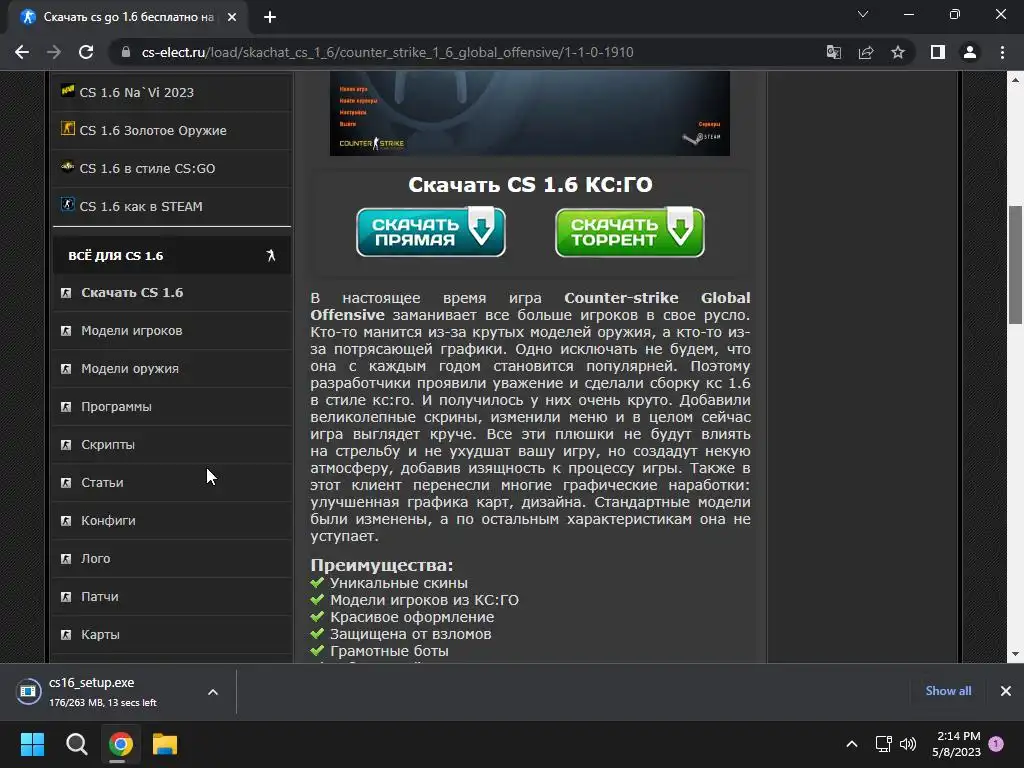The width and height of the screenshot is (1024, 768).
Task: Open the tab search chevron
Action: point(863,14)
